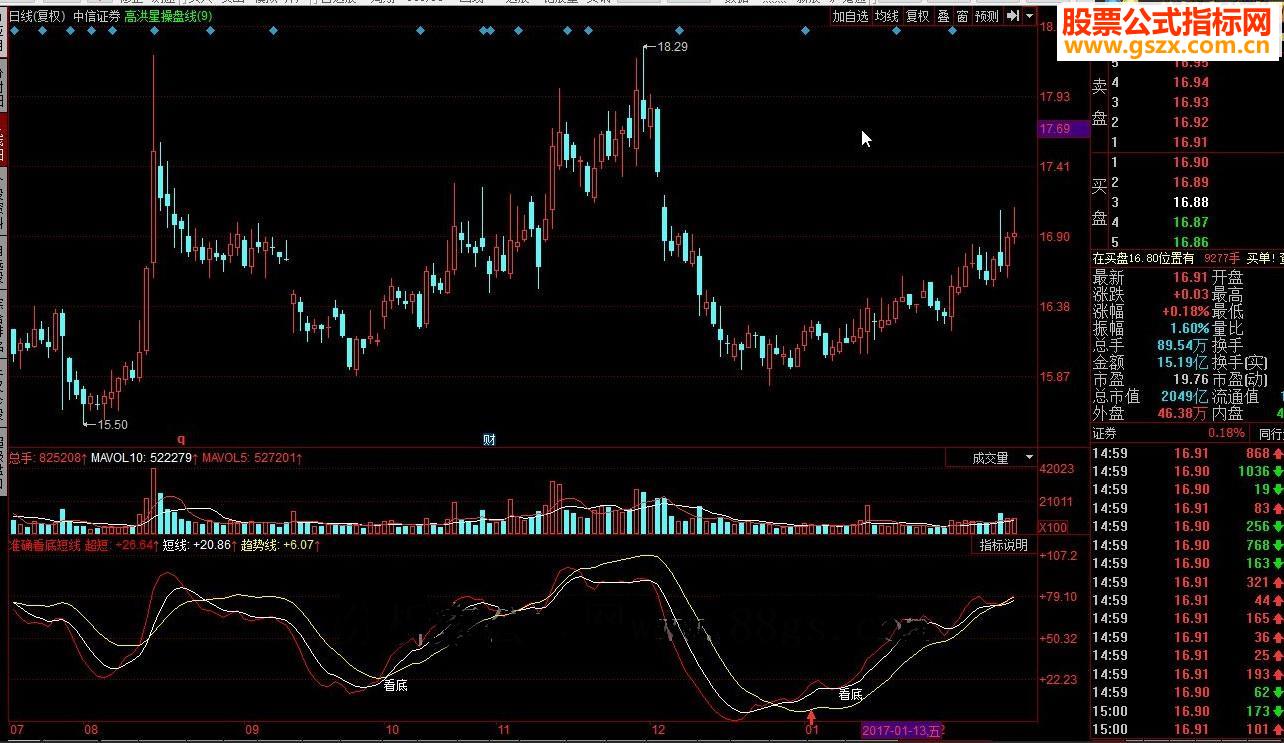Click the 最新 price value 16.91
Image resolution: width=1284 pixels, height=743 pixels.
point(1191,278)
